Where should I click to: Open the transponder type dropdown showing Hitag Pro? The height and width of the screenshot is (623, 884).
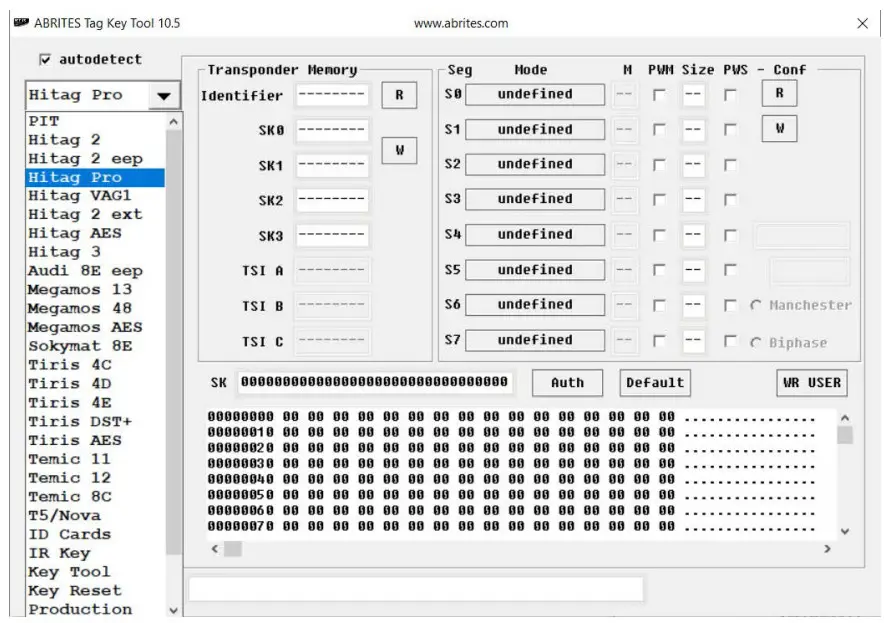pyautogui.click(x=162, y=95)
